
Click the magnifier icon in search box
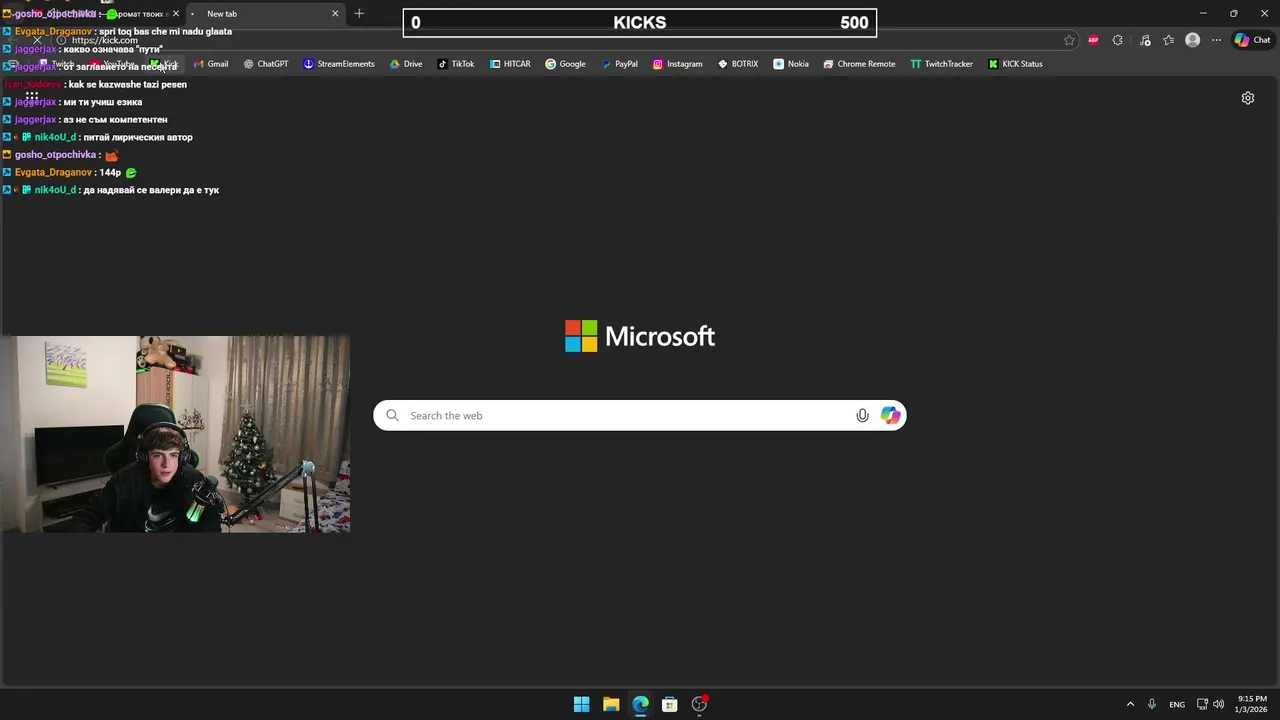pos(392,415)
